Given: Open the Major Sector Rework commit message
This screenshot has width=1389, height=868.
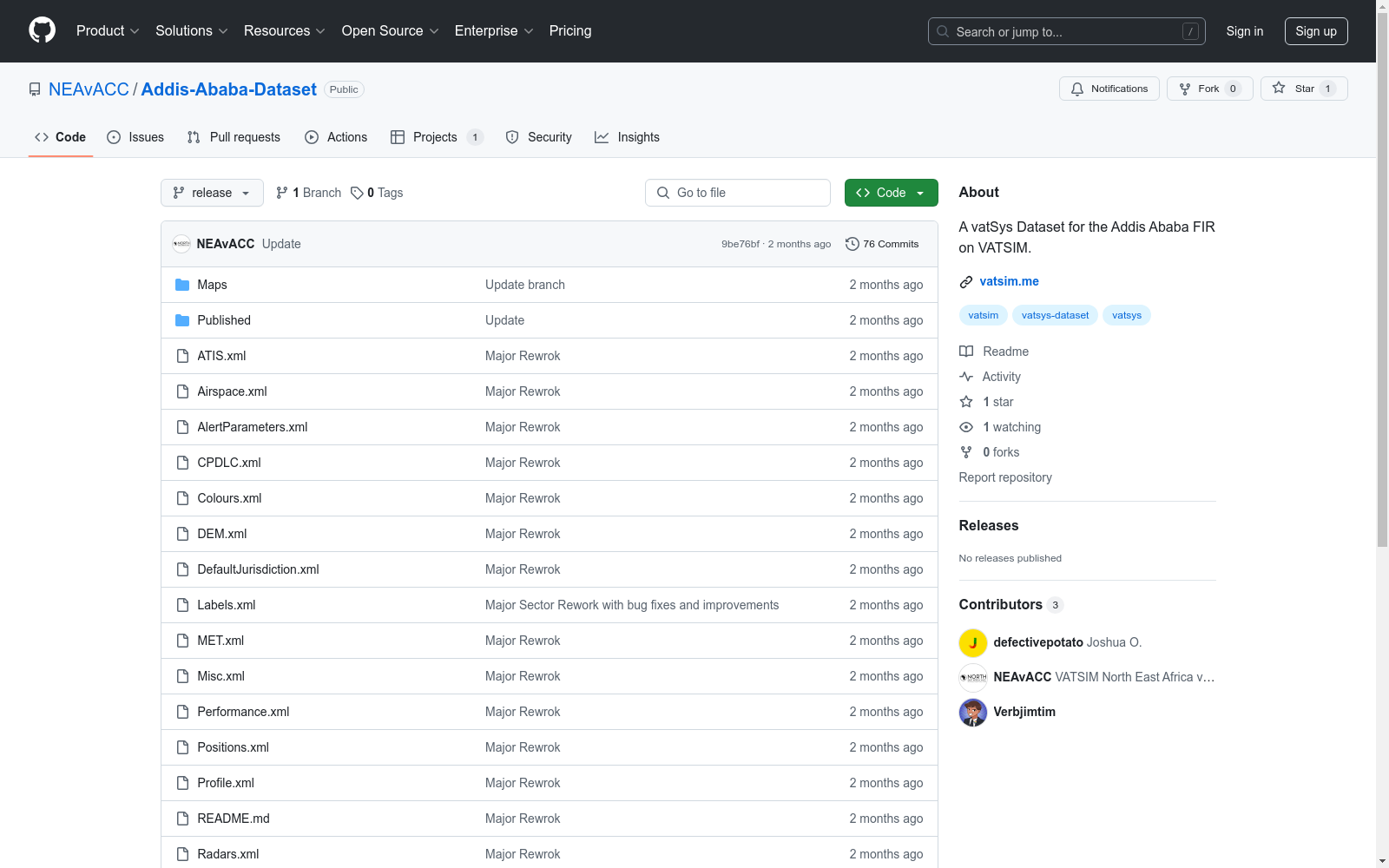Looking at the screenshot, I should pos(631,605).
